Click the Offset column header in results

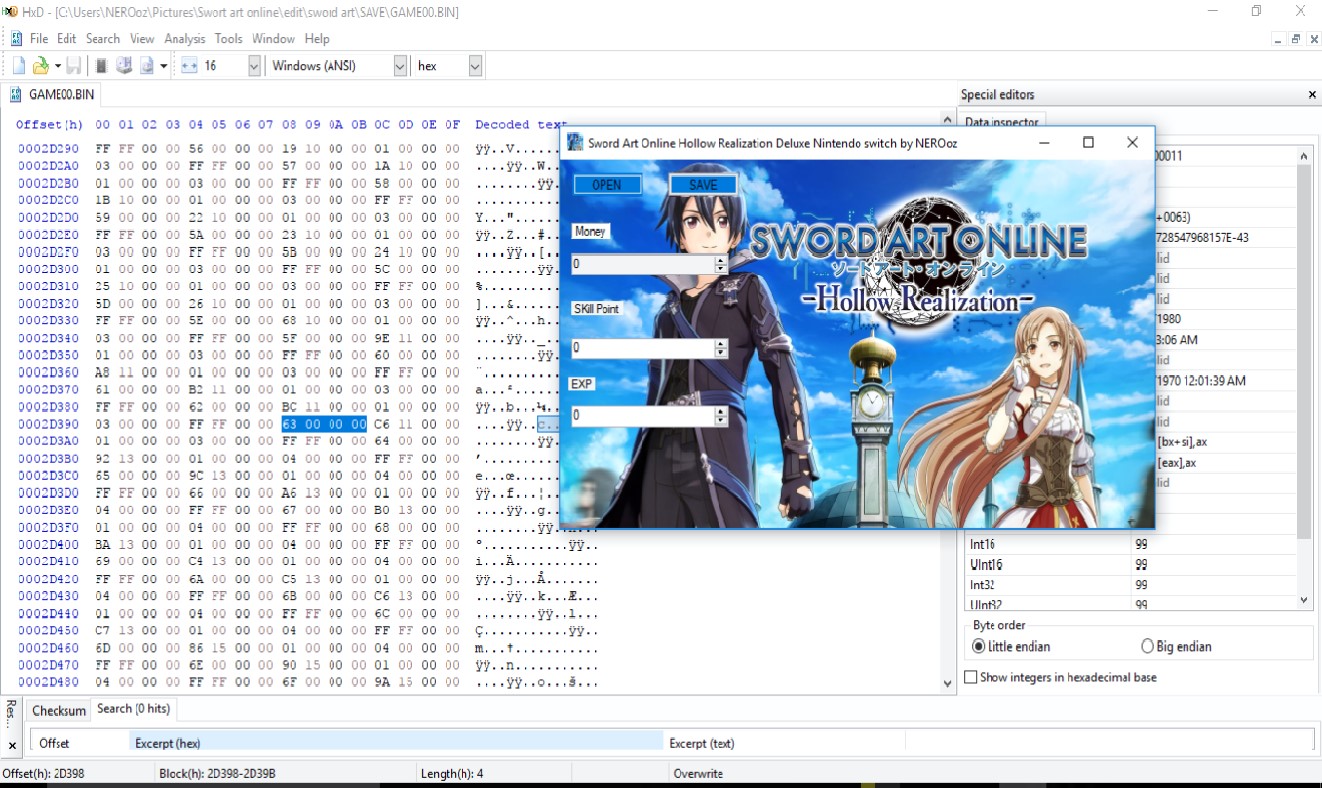[80, 744]
